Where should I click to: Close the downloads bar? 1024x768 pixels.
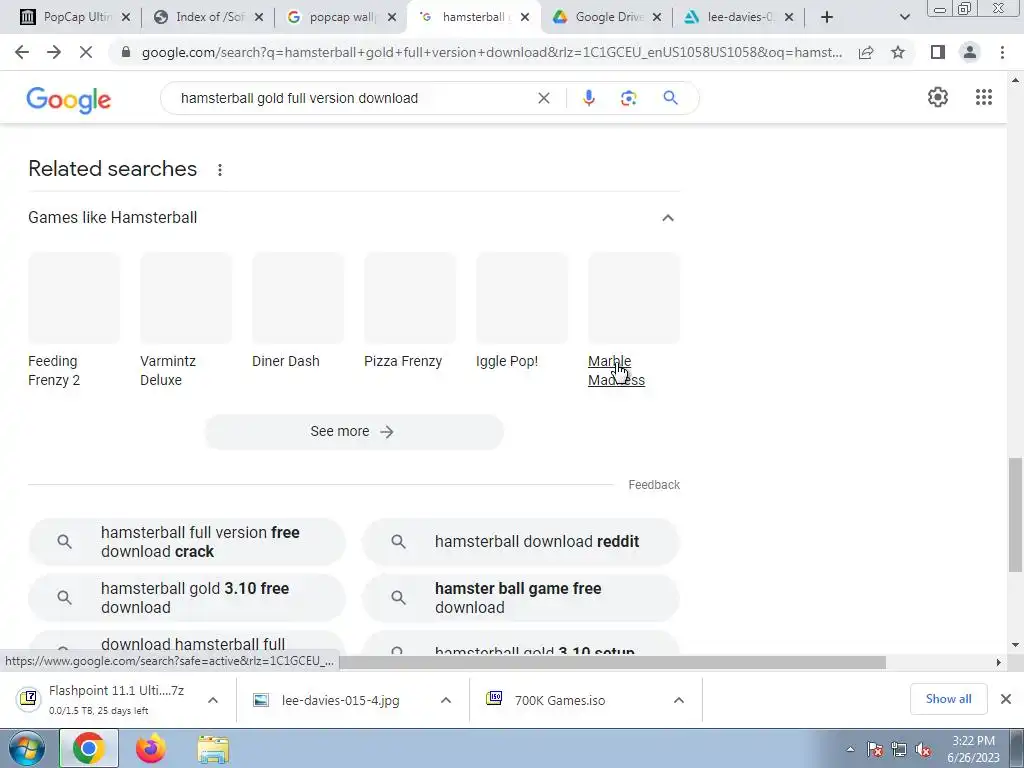point(1006,699)
